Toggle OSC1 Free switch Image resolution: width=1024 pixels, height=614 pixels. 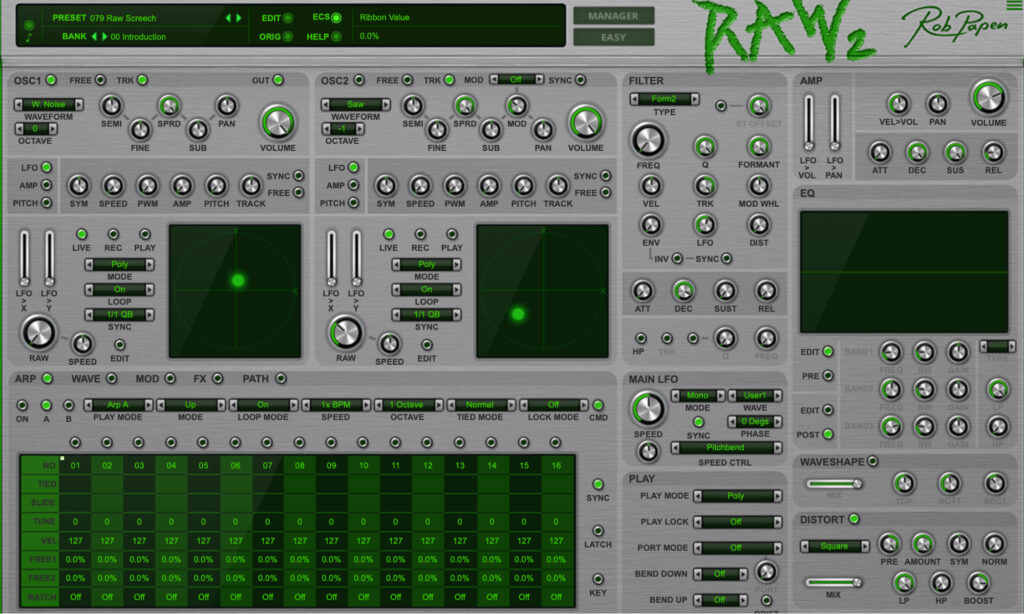click(100, 80)
